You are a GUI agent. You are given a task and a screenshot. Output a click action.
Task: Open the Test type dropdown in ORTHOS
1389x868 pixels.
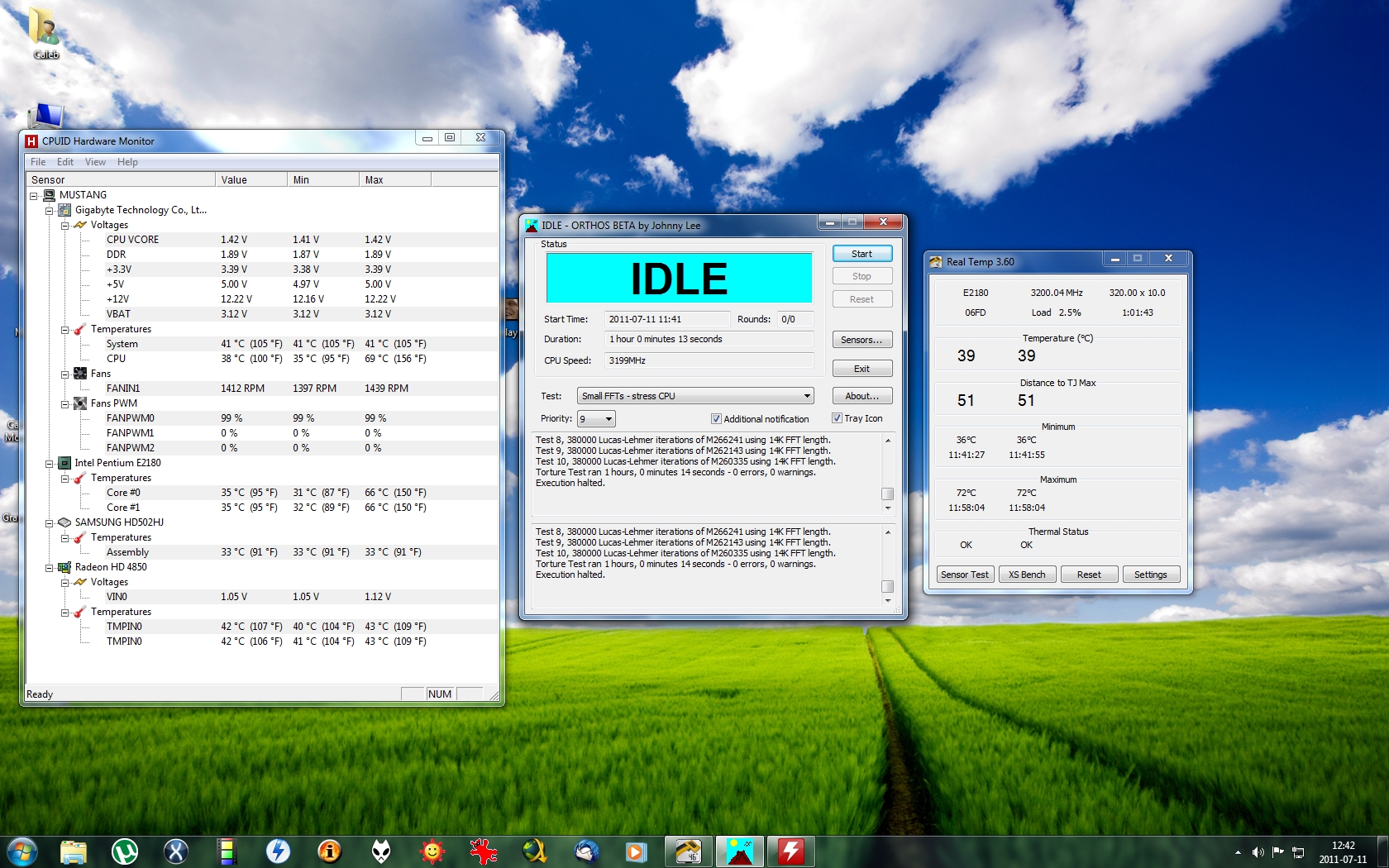coord(695,396)
